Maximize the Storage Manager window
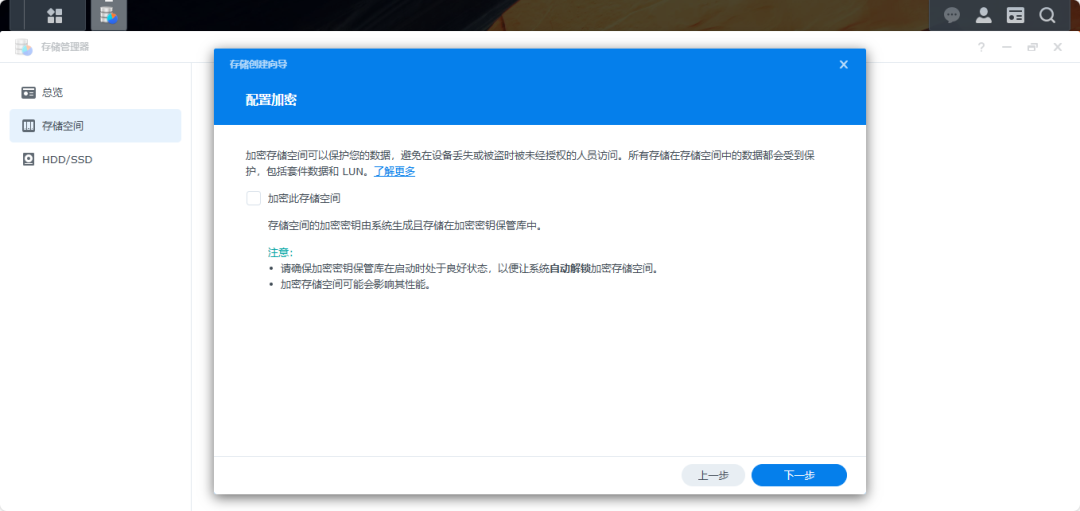Image resolution: width=1080 pixels, height=511 pixels. (x=1032, y=47)
